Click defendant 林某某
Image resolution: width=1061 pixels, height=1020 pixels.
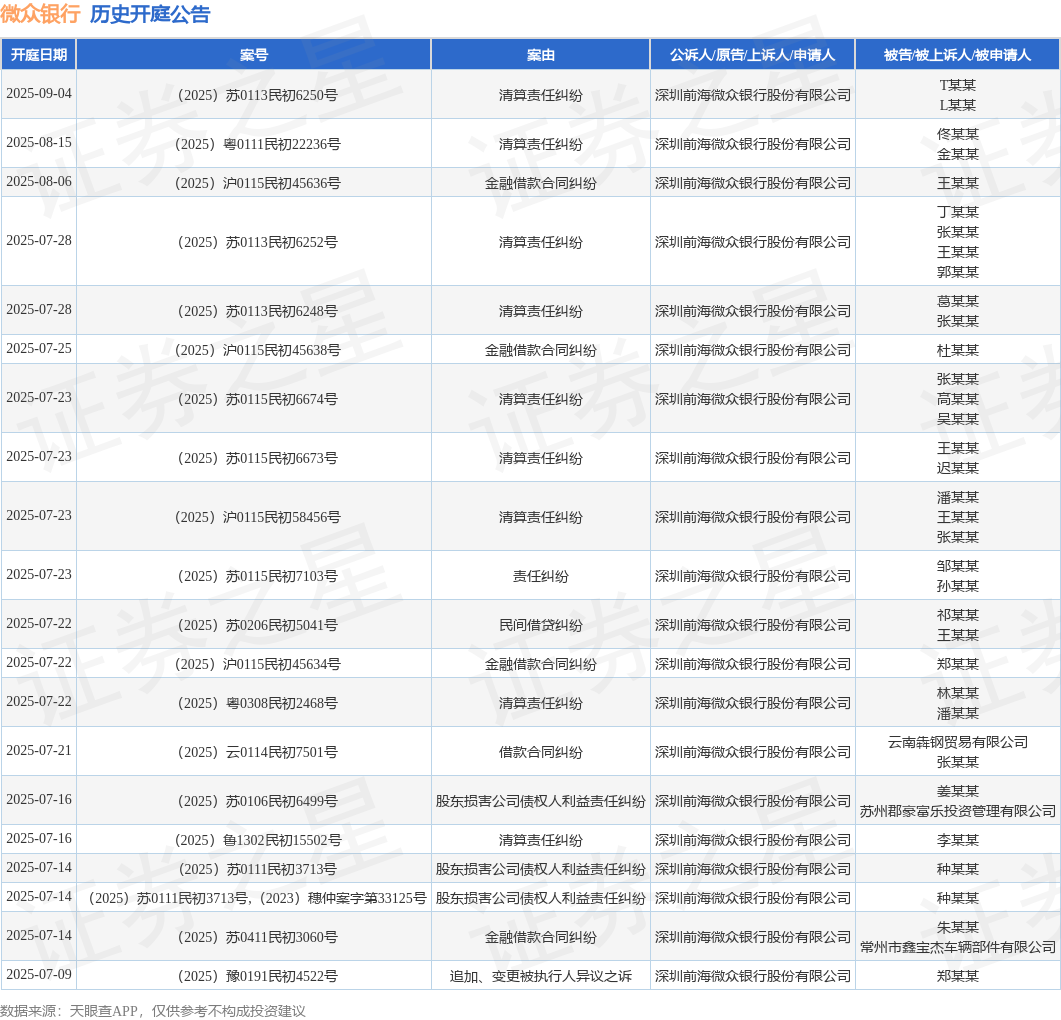[x=957, y=693]
